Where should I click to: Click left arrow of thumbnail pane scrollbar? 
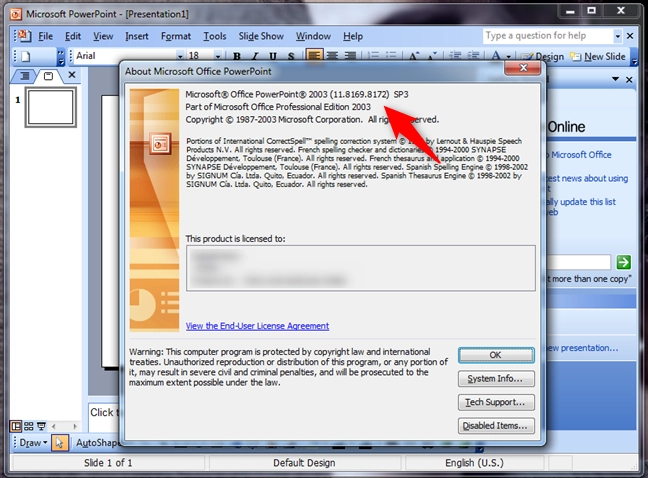click(54, 426)
